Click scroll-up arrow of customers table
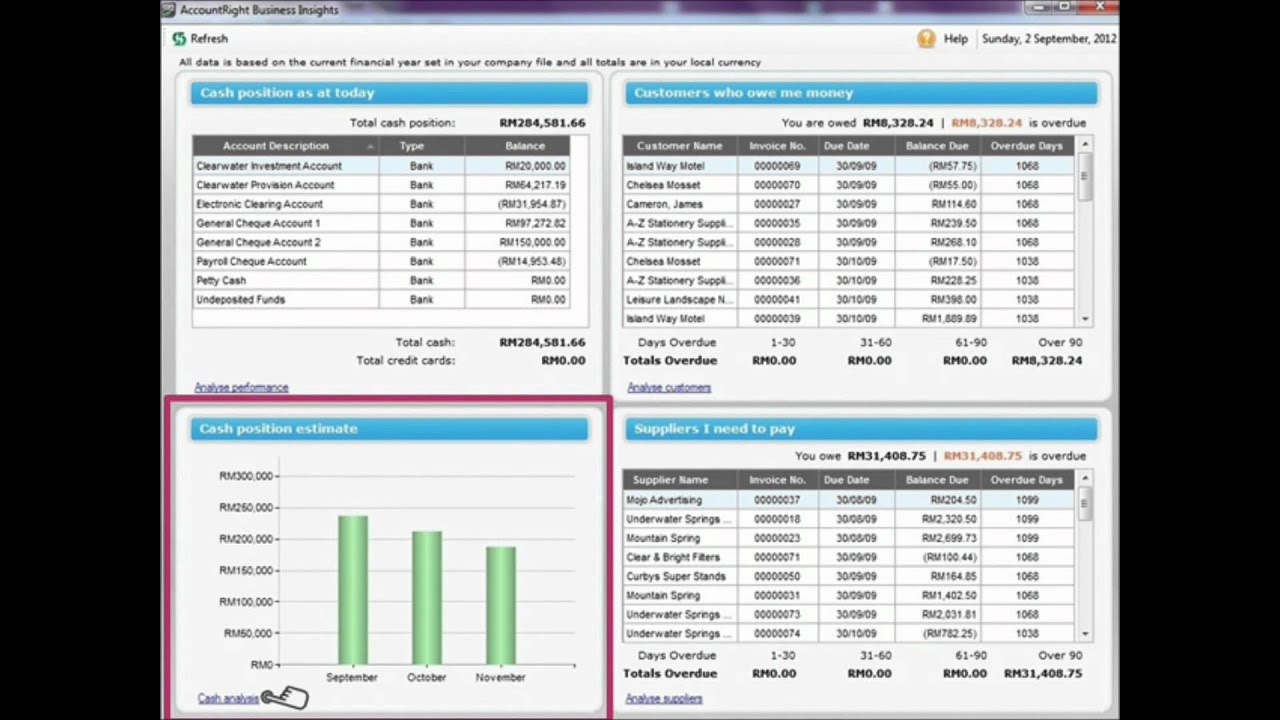The image size is (1280, 720). coord(1085,146)
